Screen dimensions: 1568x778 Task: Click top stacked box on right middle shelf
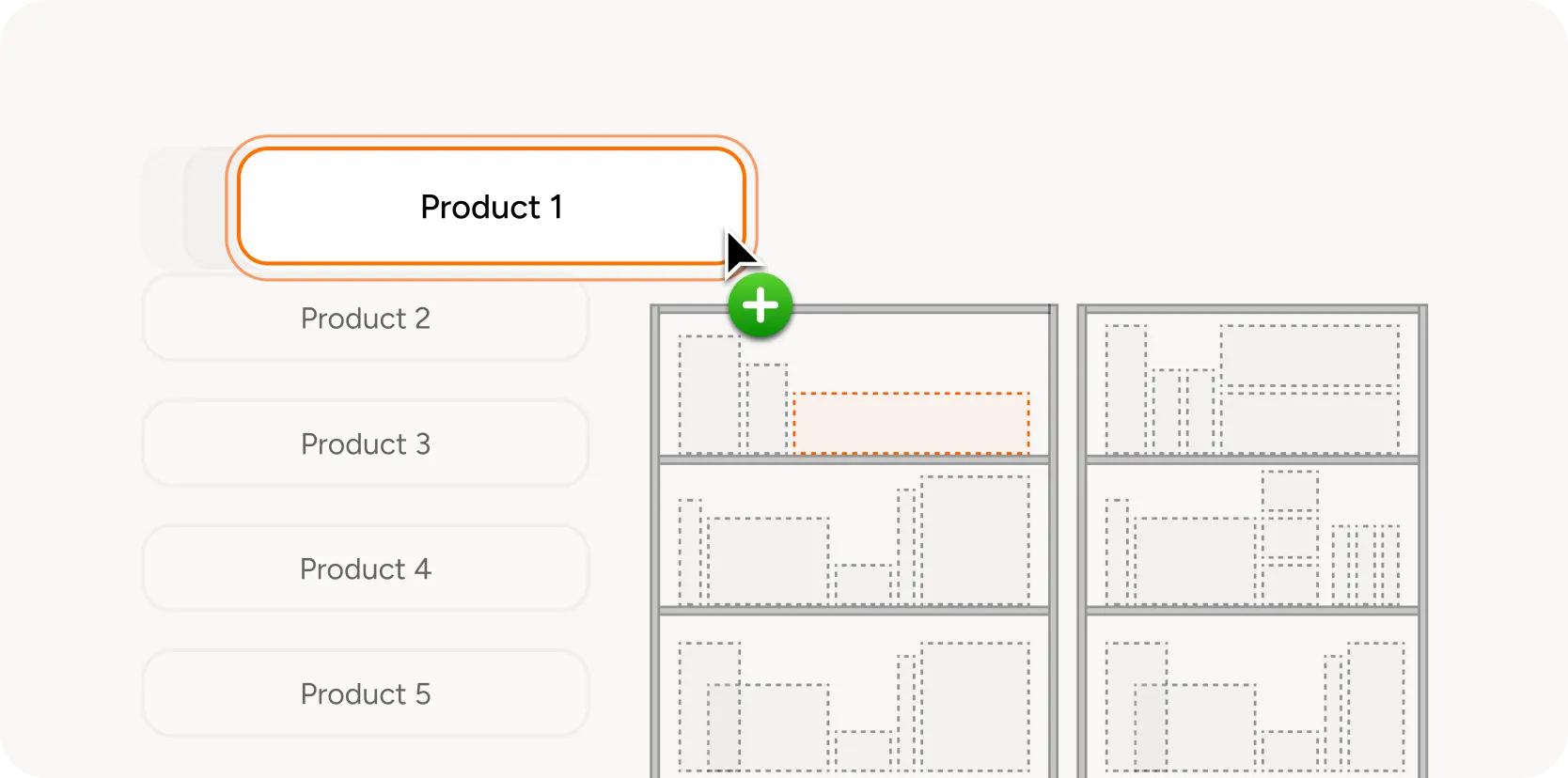pos(1290,491)
